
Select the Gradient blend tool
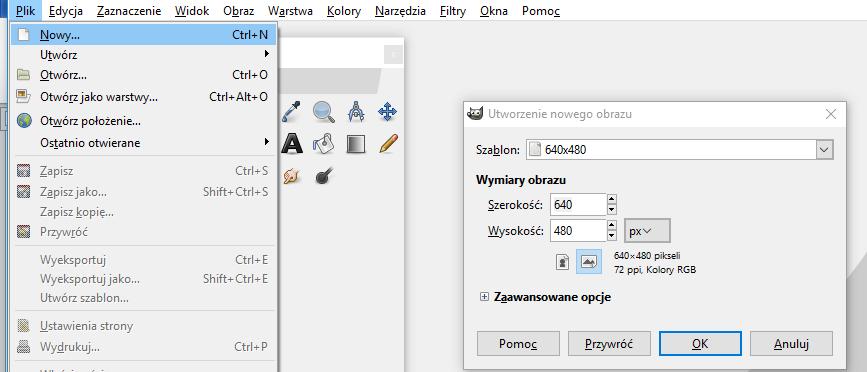(355, 144)
